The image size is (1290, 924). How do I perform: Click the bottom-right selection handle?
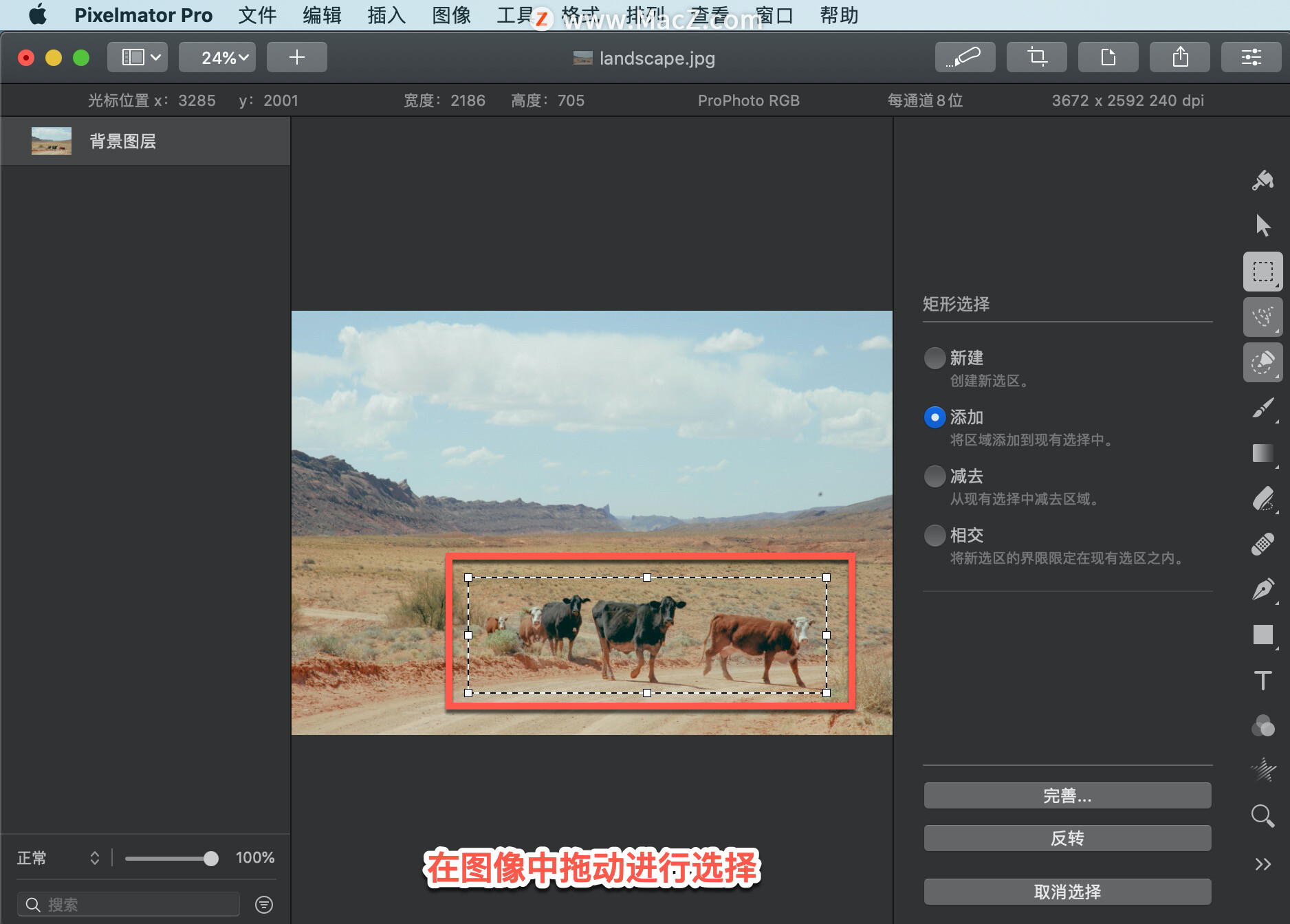pos(827,693)
